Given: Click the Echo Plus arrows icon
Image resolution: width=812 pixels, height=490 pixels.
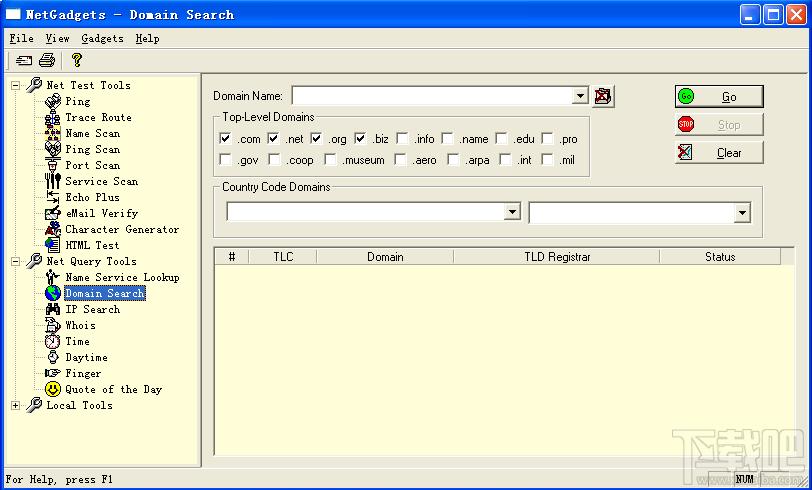Looking at the screenshot, I should [53, 197].
